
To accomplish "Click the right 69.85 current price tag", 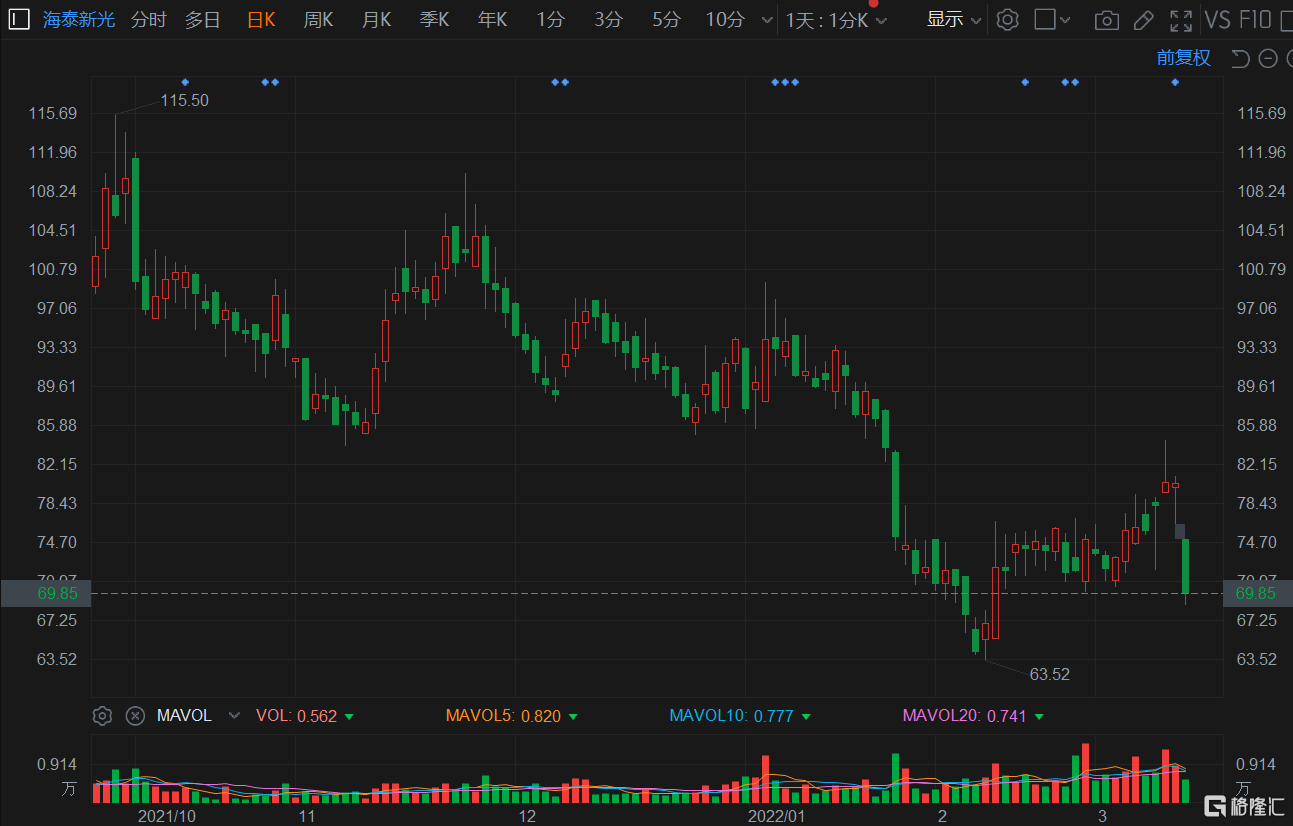I will point(1257,593).
